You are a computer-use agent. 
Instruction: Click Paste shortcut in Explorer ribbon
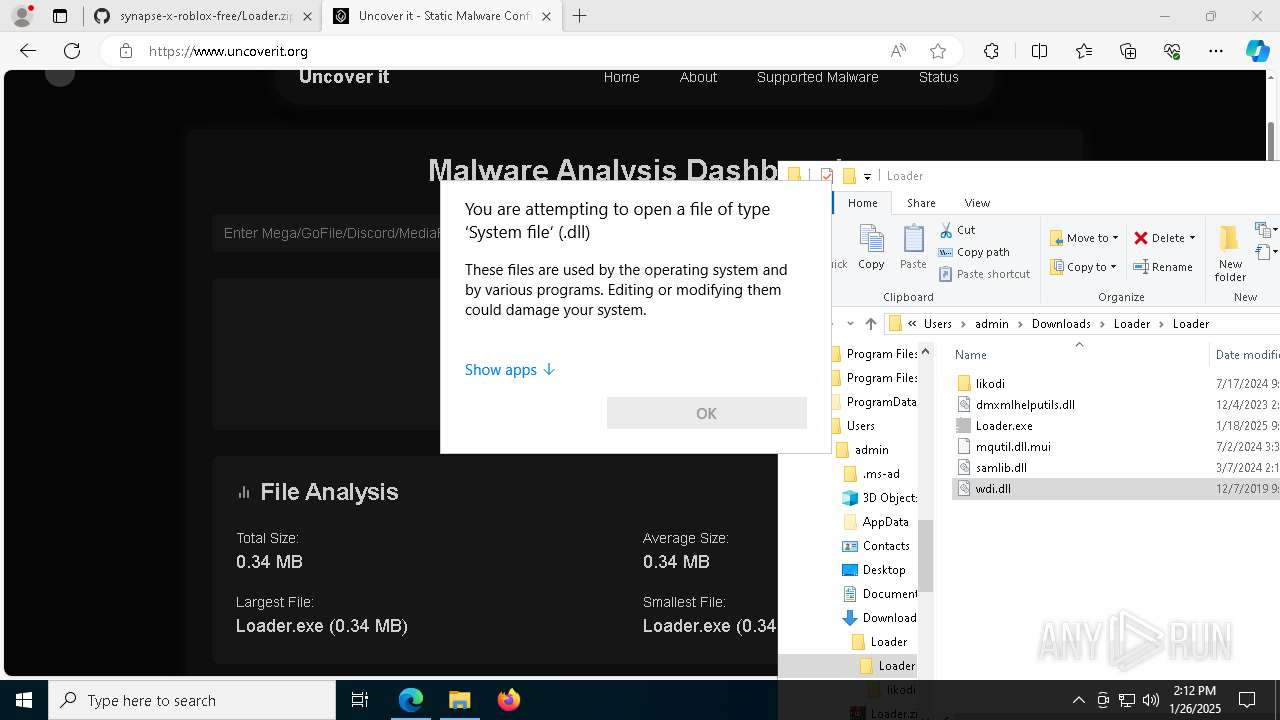tap(984, 274)
